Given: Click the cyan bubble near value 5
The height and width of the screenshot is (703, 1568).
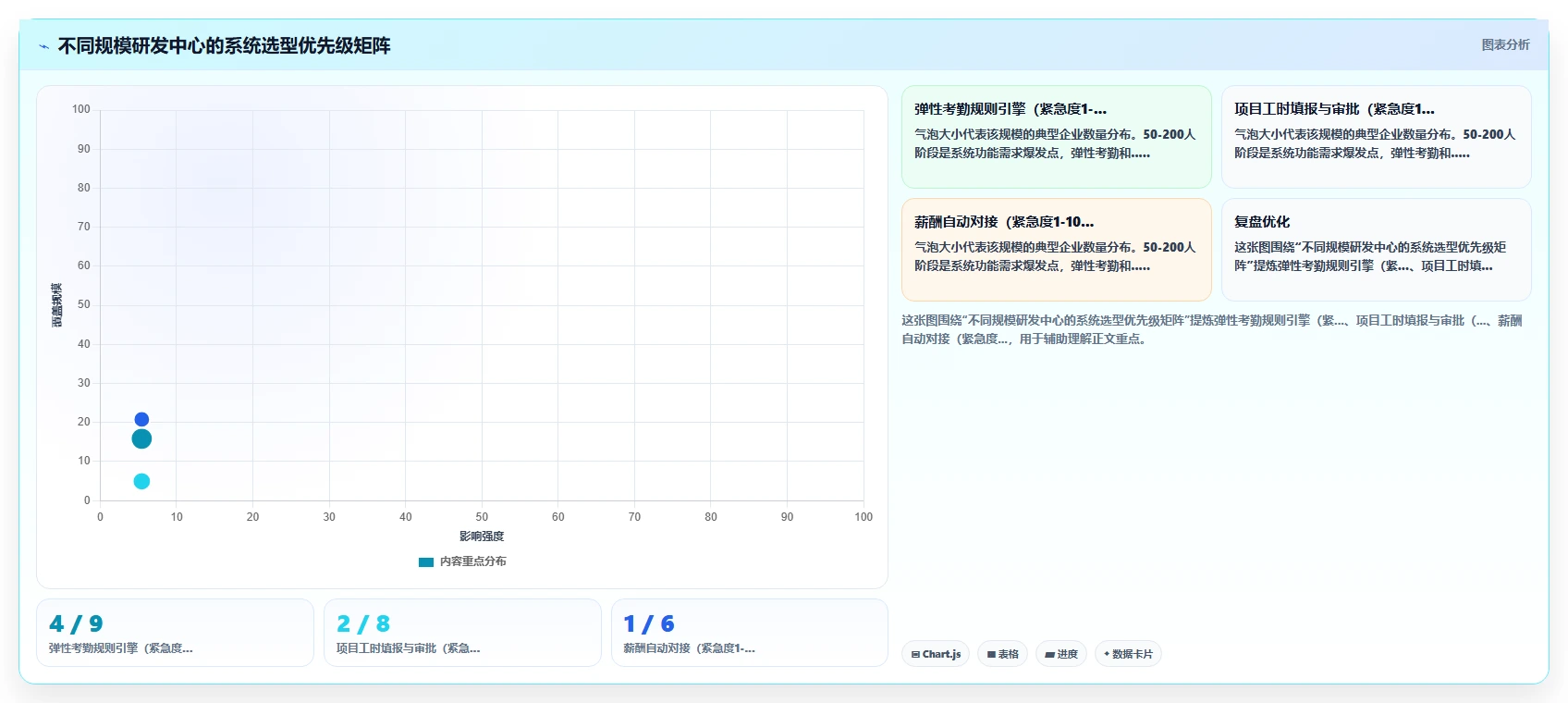Looking at the screenshot, I should pyautogui.click(x=141, y=481).
